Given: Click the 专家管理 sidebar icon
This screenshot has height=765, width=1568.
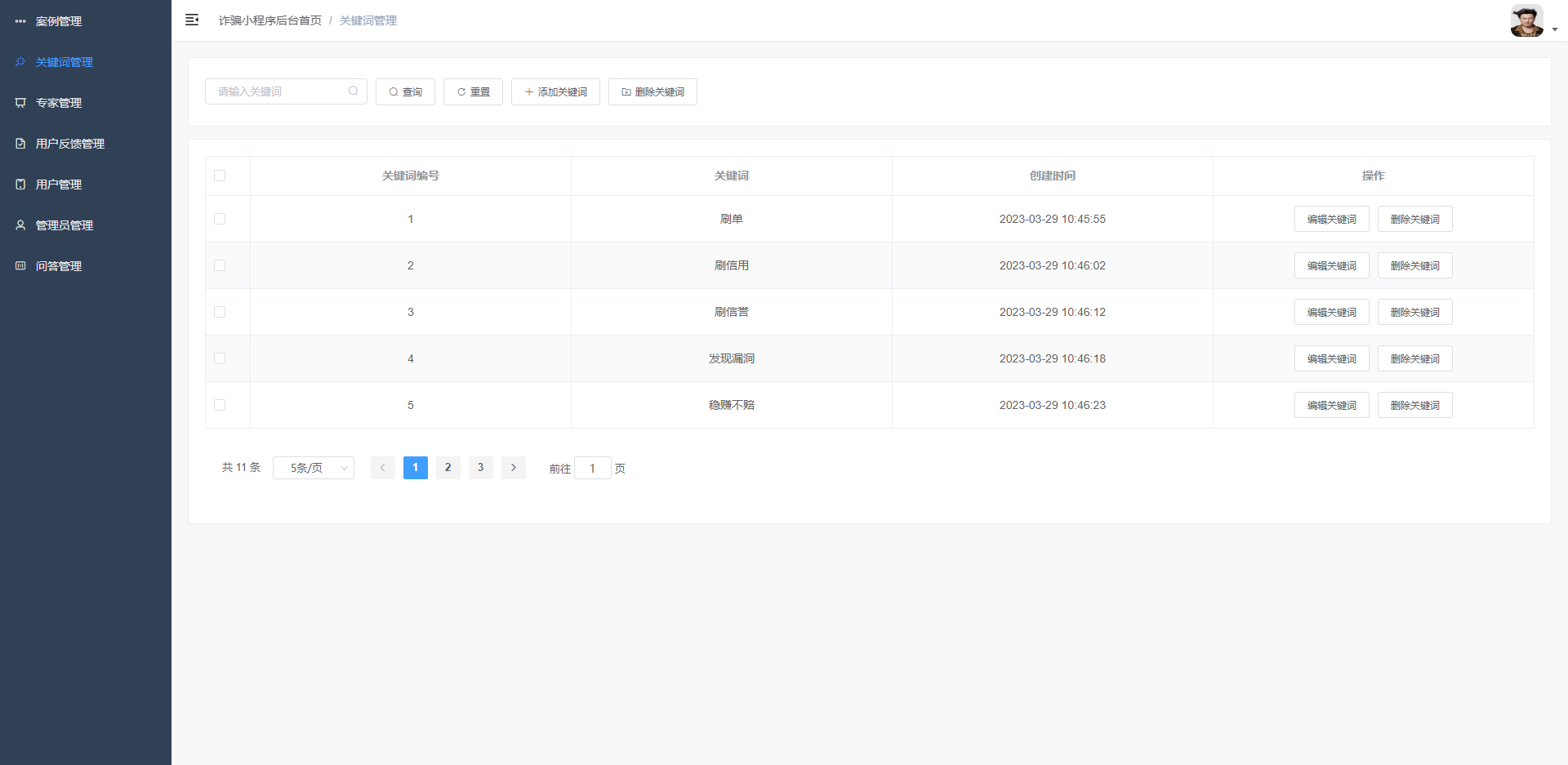Looking at the screenshot, I should tap(20, 103).
